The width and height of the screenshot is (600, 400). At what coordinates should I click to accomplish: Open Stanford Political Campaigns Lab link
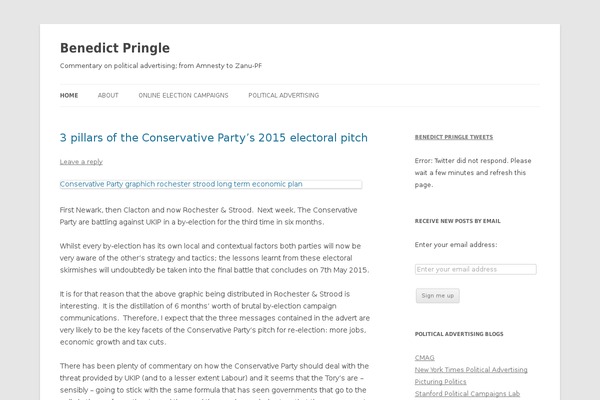click(467, 393)
